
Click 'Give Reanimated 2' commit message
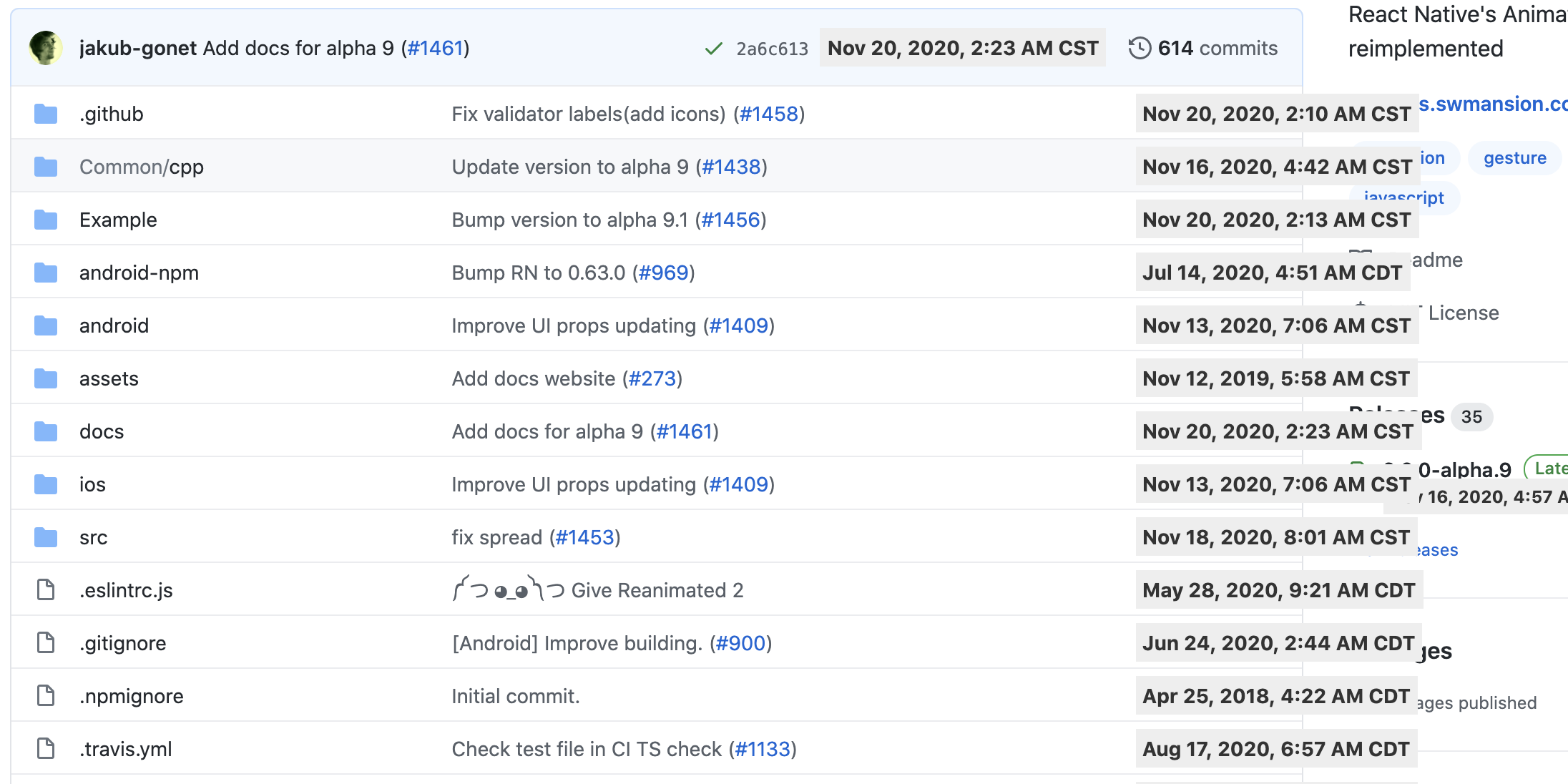click(x=597, y=590)
